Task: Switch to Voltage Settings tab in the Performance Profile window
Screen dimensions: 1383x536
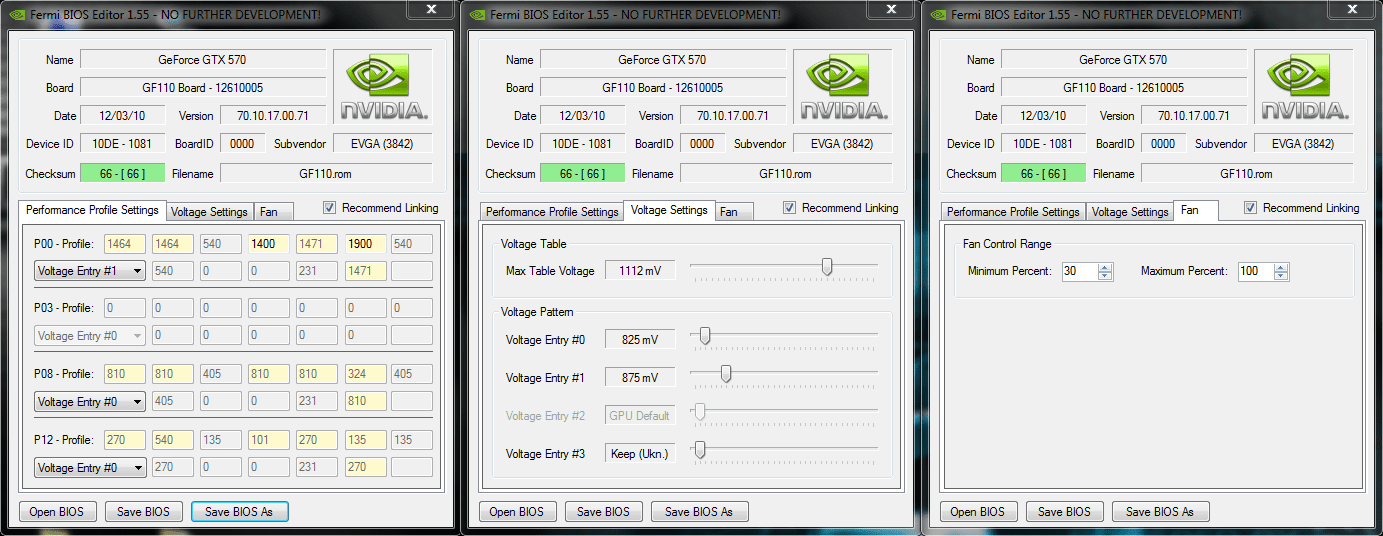Action: [209, 212]
